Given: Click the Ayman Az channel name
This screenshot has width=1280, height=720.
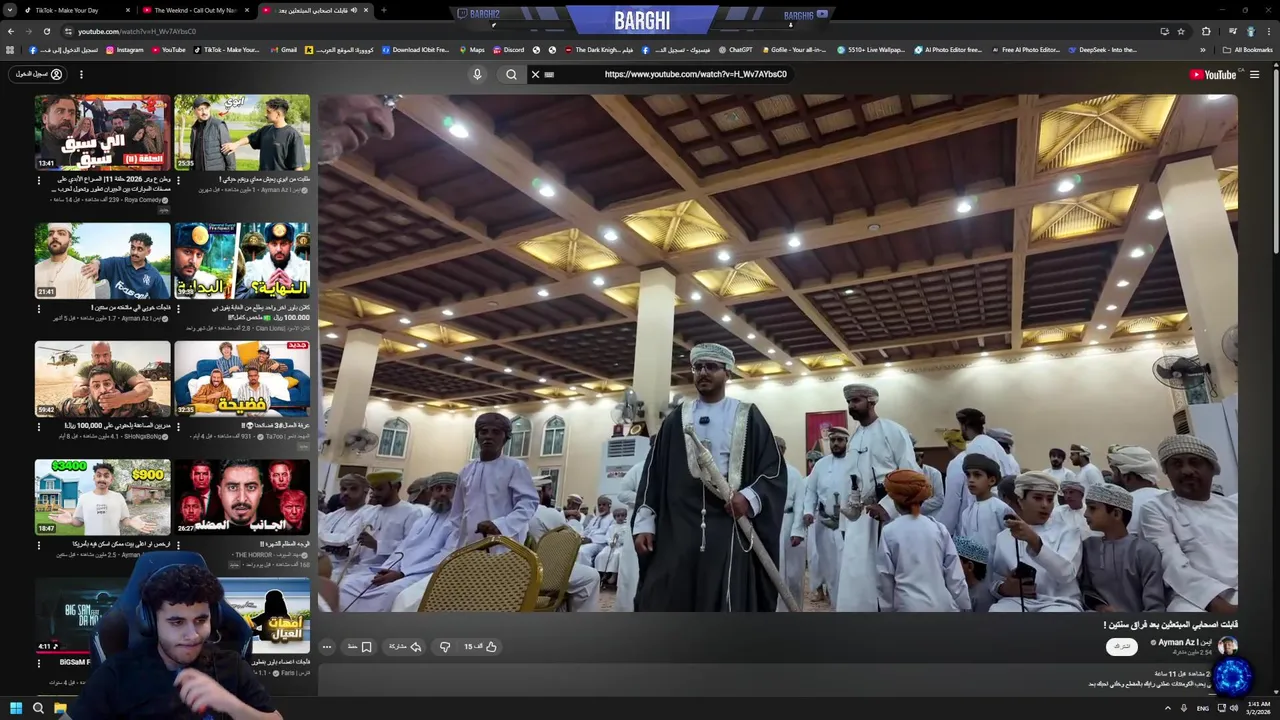Looking at the screenshot, I should coord(1184,642).
